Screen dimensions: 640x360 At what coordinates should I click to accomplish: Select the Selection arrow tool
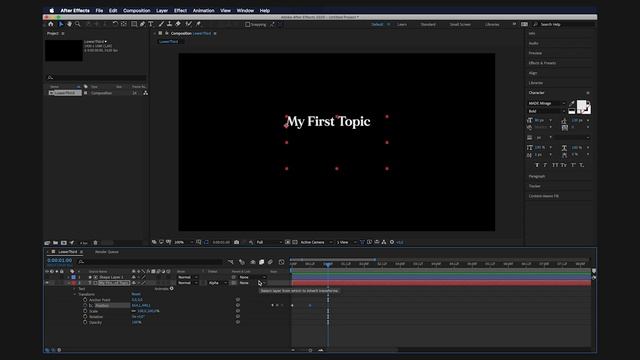[61, 24]
